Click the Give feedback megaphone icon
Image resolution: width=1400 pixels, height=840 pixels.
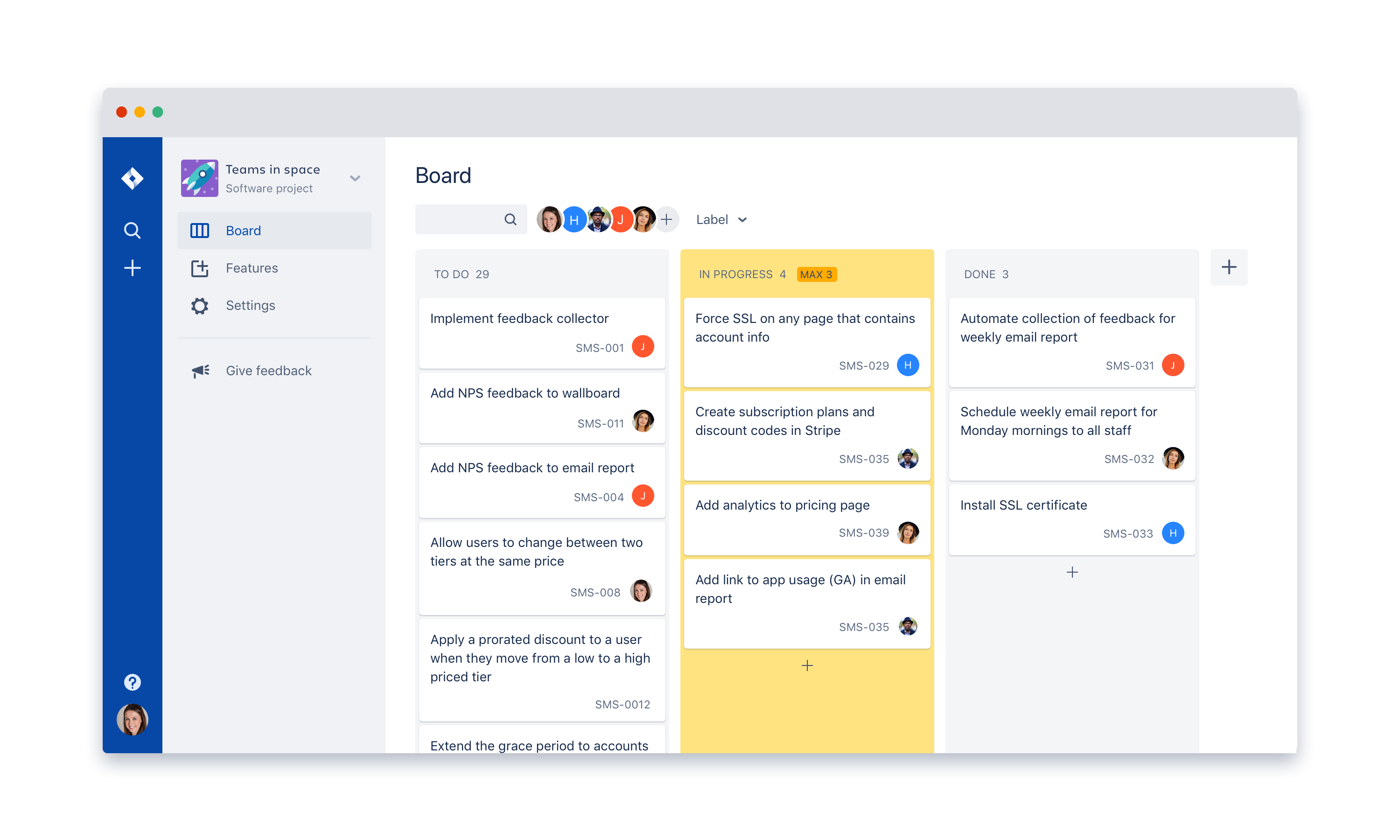pyautogui.click(x=198, y=371)
